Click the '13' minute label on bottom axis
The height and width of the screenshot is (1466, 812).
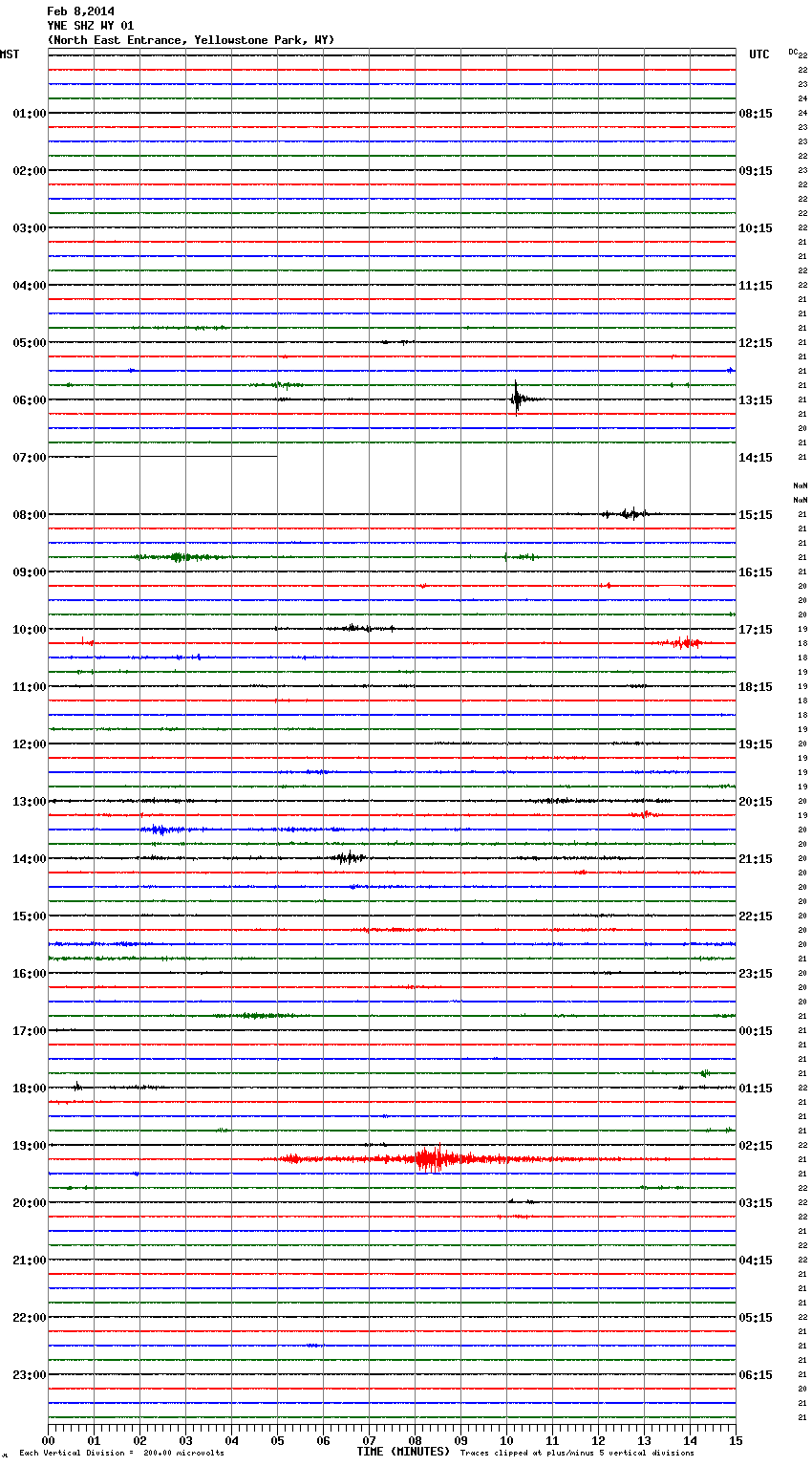644,1440
